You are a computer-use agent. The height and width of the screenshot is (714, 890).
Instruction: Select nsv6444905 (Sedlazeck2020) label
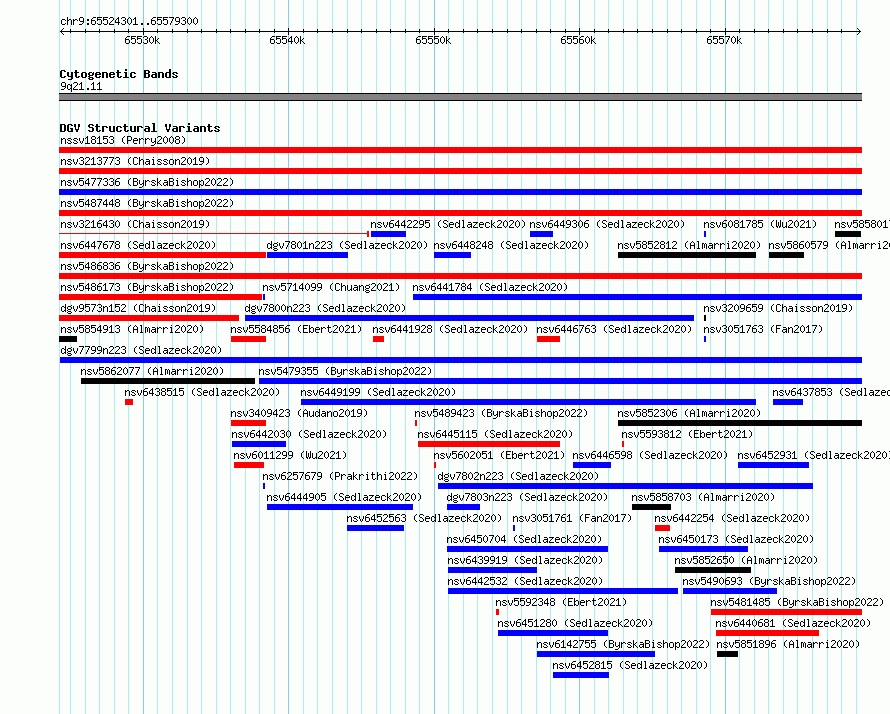(344, 497)
